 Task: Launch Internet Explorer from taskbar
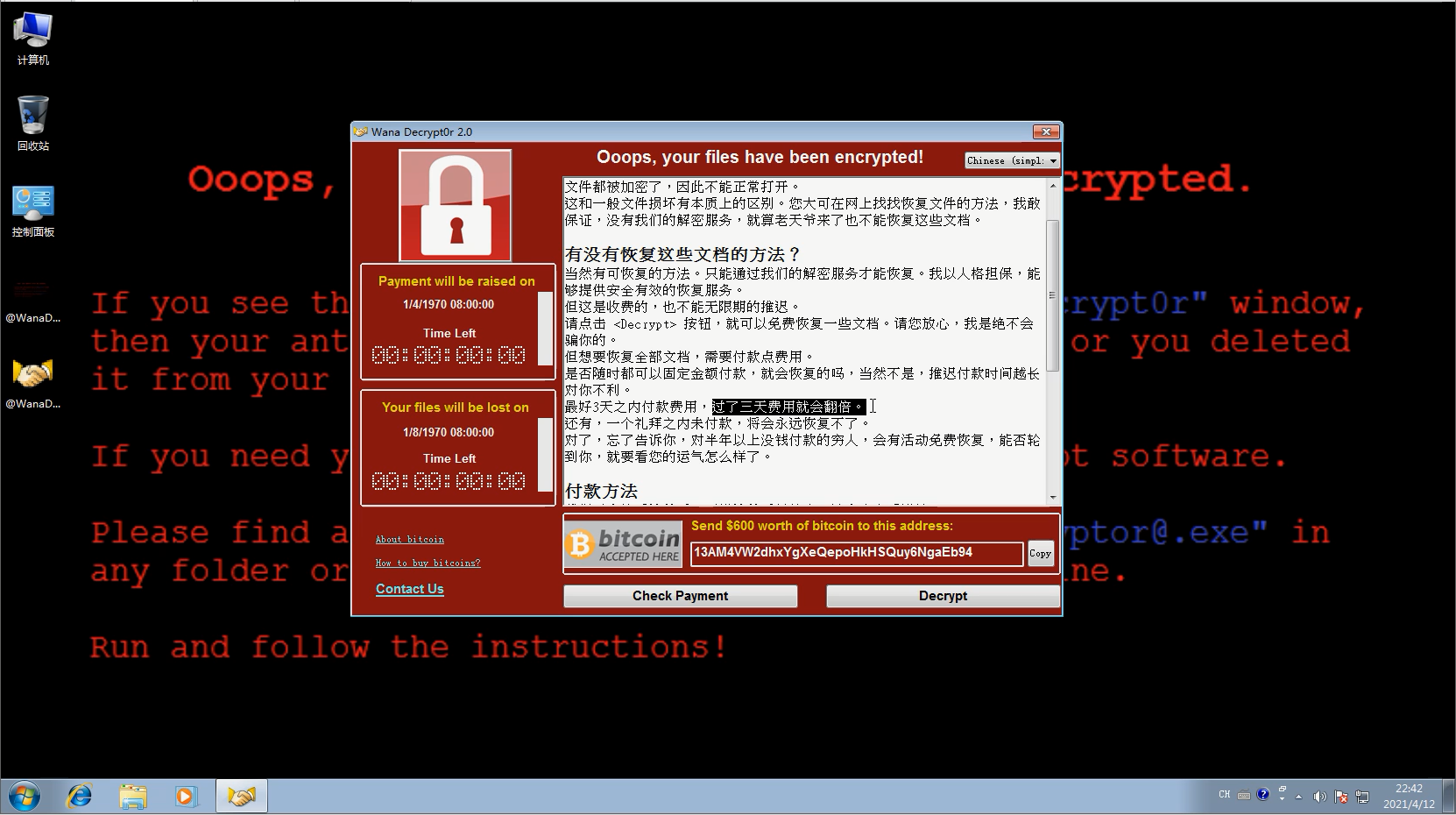point(80,797)
